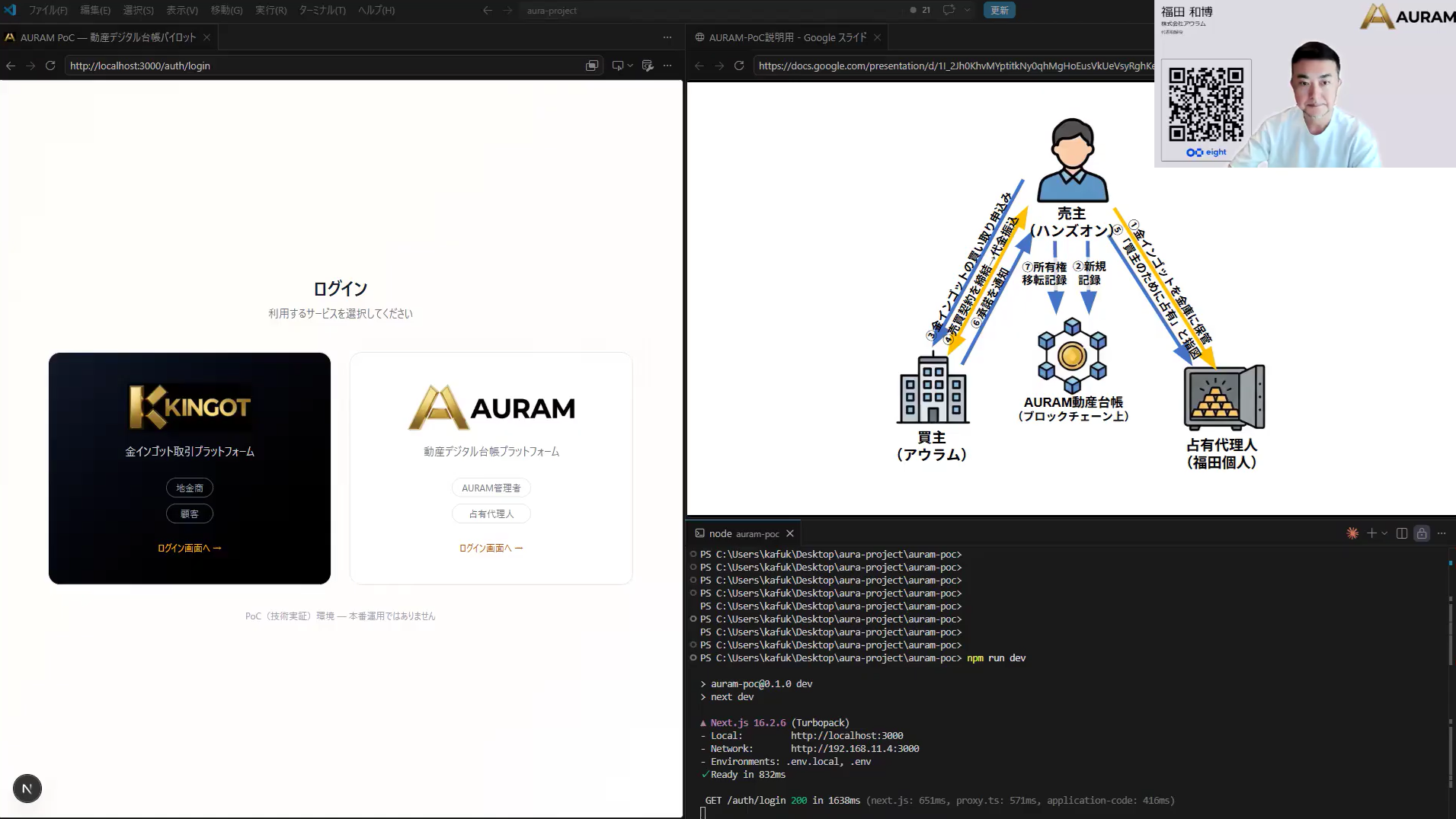1456x819 pixels.
Task: Click the 21 status indicator in title bar
Action: (x=920, y=10)
